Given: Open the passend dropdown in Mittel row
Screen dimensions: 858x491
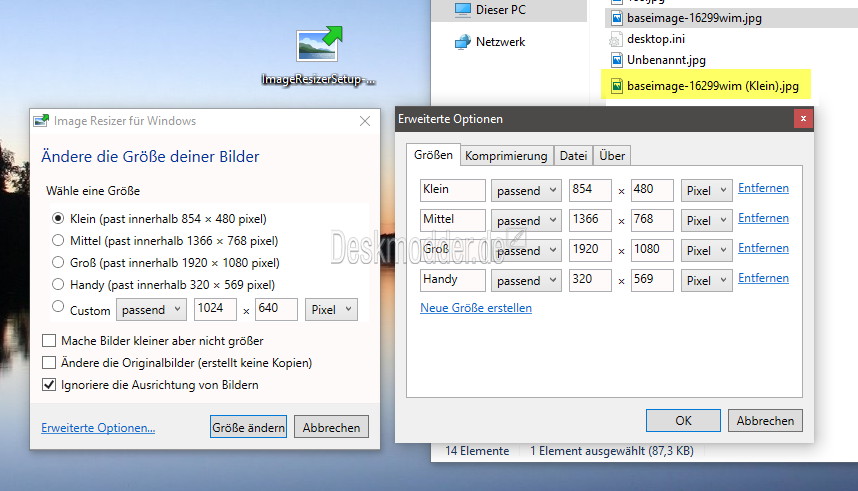Looking at the screenshot, I should pos(526,221).
